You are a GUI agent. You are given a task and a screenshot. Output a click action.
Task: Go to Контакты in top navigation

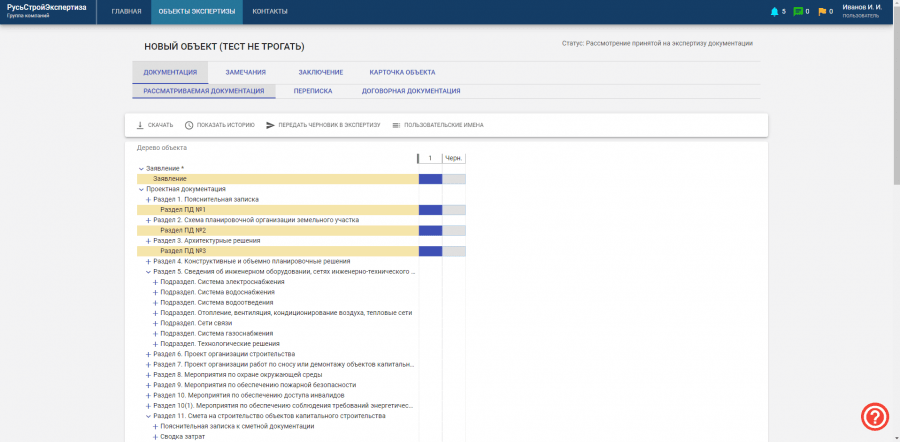270,12
